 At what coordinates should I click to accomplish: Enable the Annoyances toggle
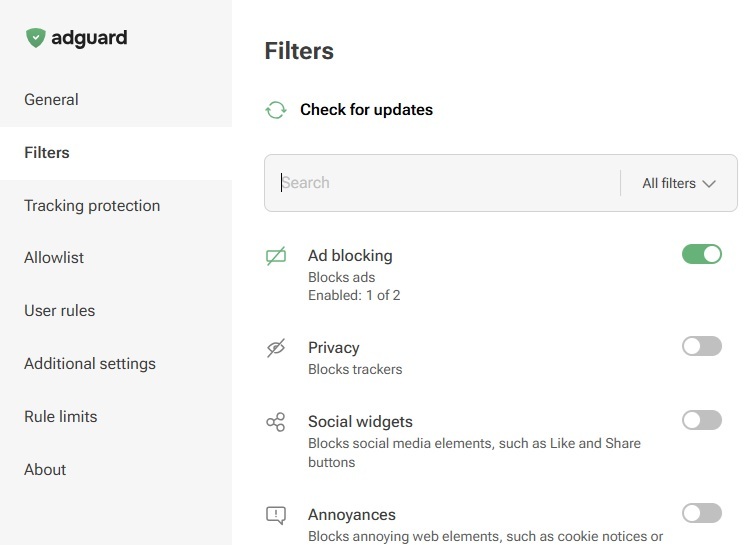click(702, 513)
